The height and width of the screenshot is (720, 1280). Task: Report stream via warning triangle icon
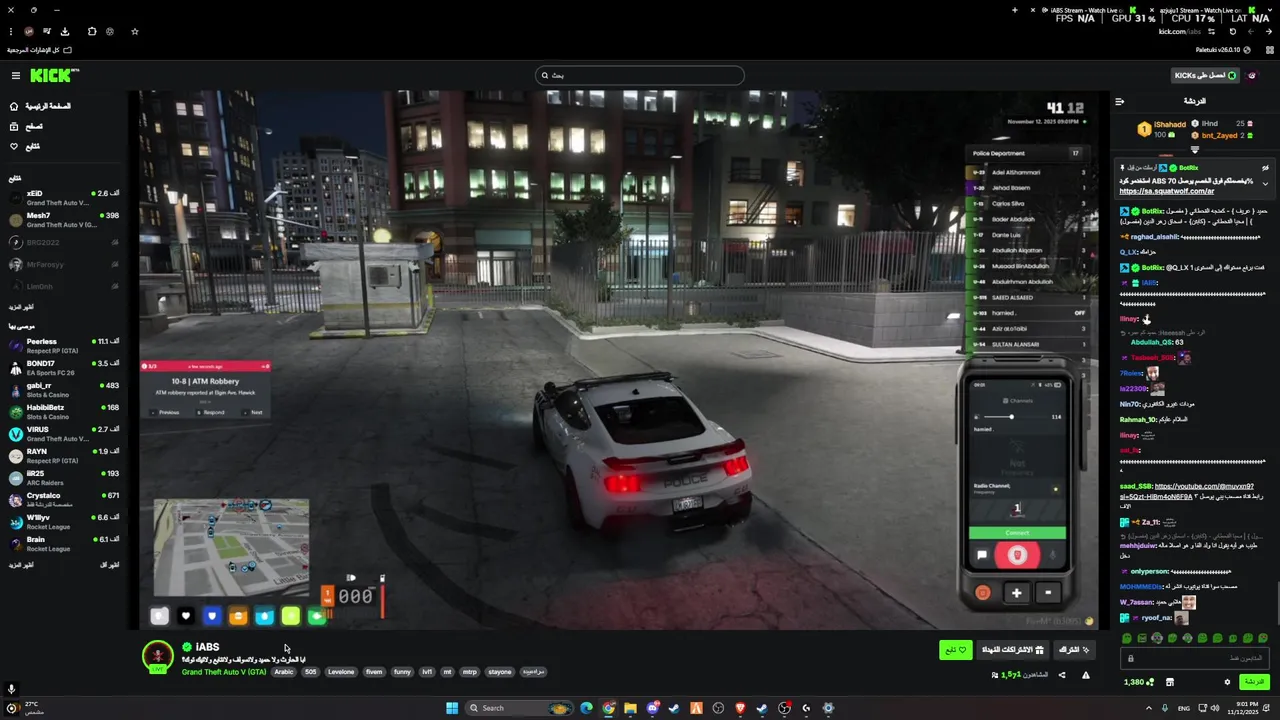1086,675
